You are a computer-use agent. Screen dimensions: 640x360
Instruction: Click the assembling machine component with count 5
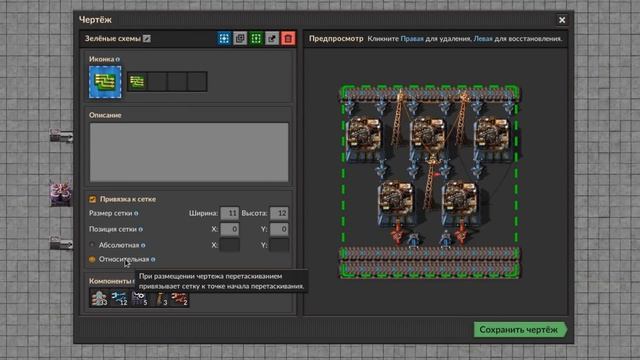139,298
